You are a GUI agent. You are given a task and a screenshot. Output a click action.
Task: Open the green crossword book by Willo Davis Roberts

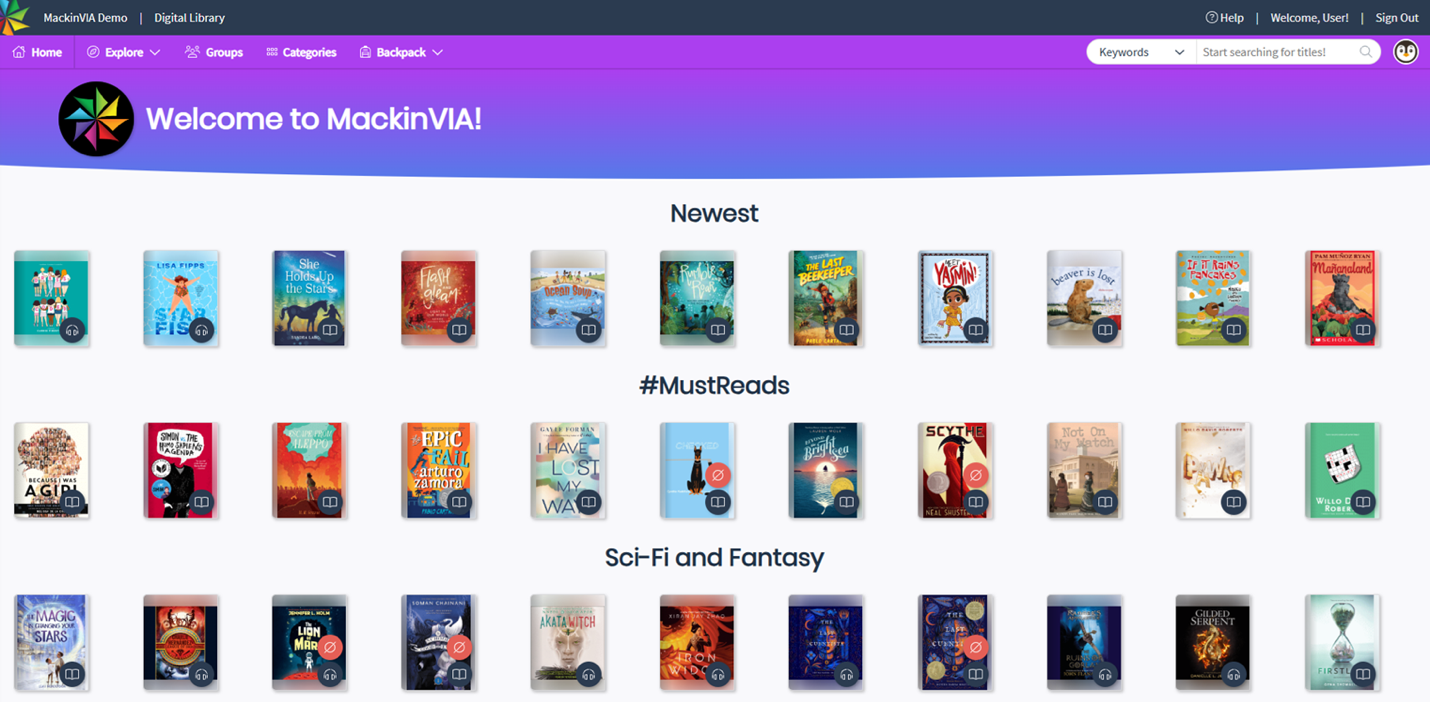[x=1343, y=470]
